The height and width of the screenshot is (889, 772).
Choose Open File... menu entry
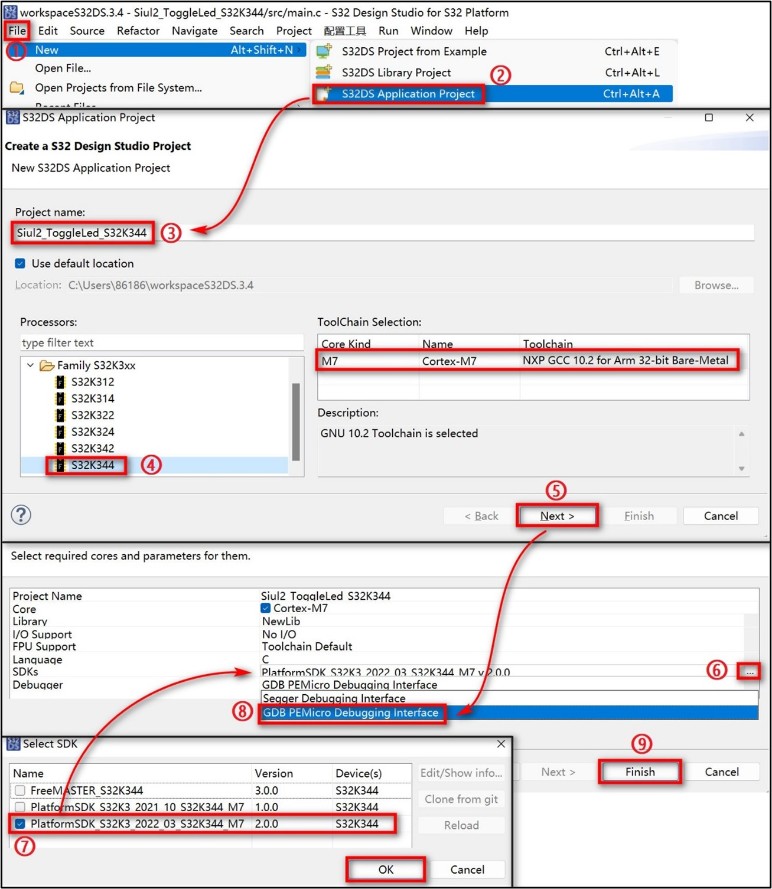point(63,68)
